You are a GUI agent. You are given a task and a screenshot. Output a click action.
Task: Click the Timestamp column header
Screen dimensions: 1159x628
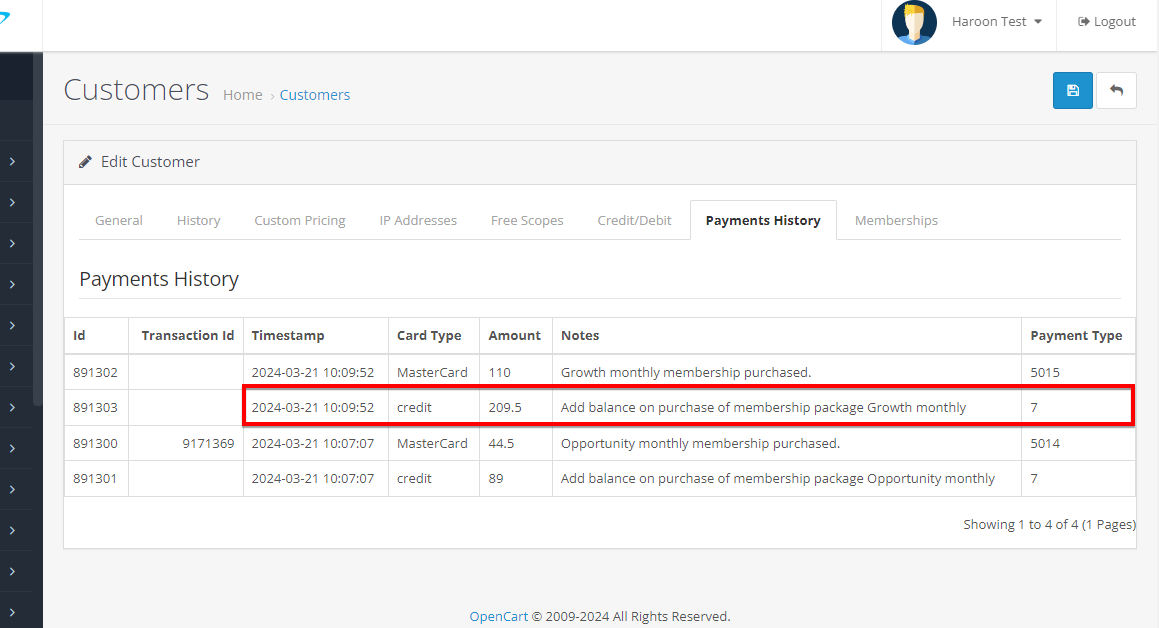(288, 336)
